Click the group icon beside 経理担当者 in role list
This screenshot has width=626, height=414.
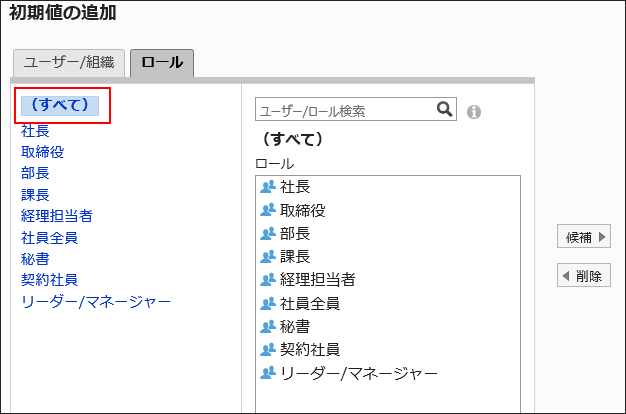[x=268, y=279]
